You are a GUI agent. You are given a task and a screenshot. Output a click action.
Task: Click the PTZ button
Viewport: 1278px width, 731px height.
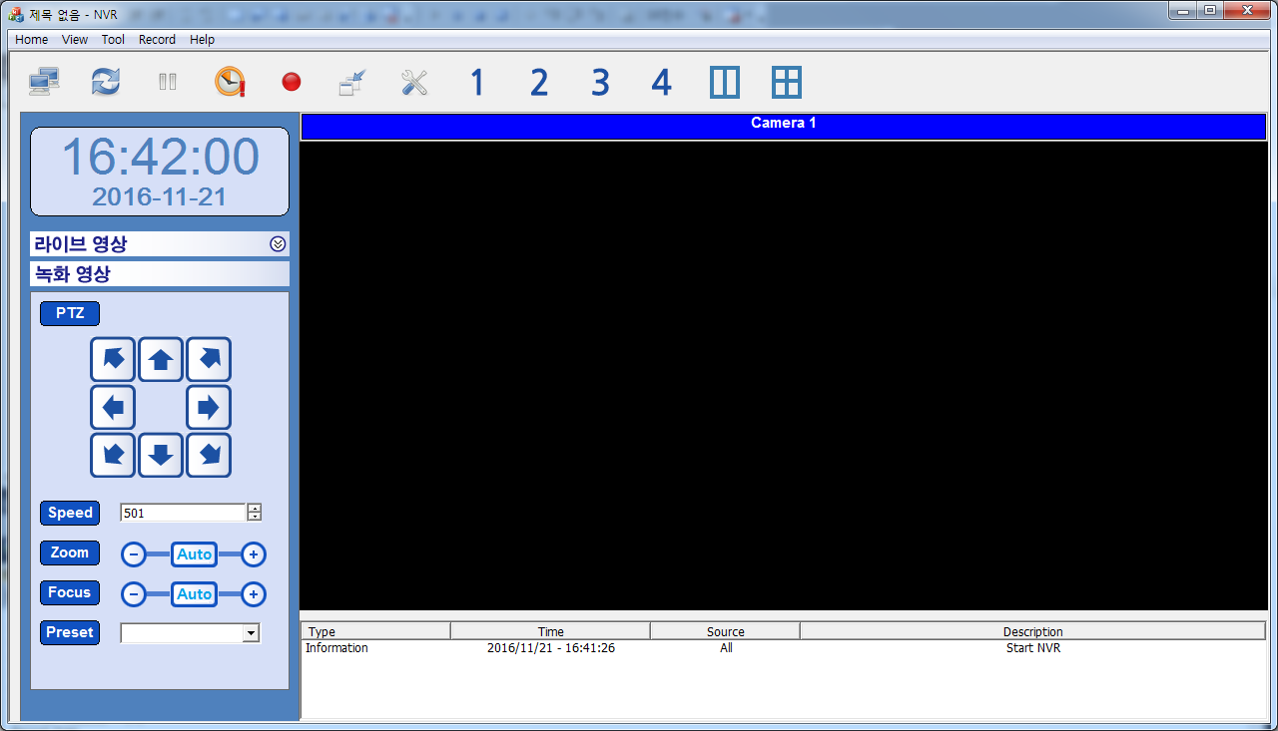coord(70,313)
